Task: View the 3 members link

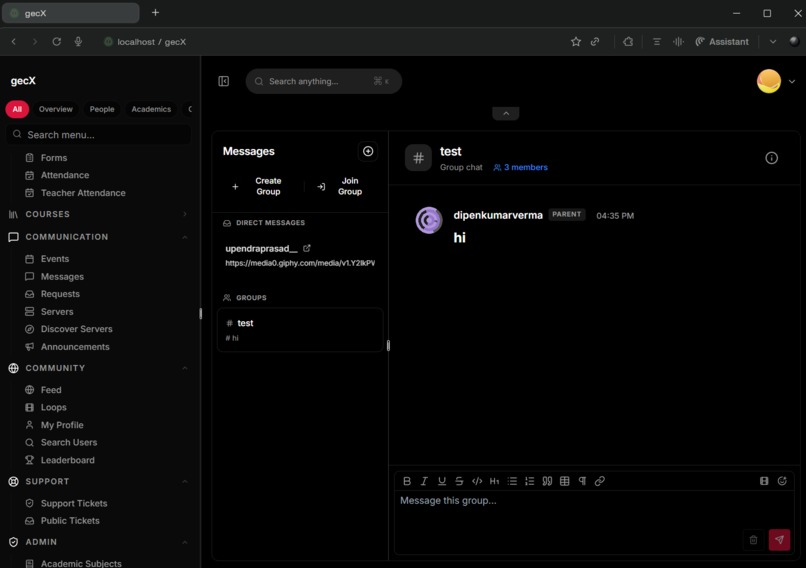Action: pyautogui.click(x=520, y=168)
